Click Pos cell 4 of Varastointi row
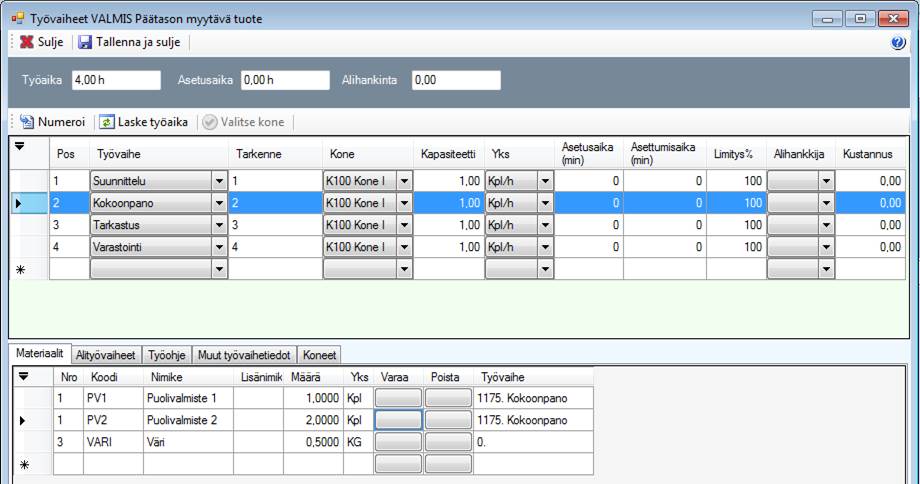Image resolution: width=920 pixels, height=484 pixels. [x=69, y=247]
